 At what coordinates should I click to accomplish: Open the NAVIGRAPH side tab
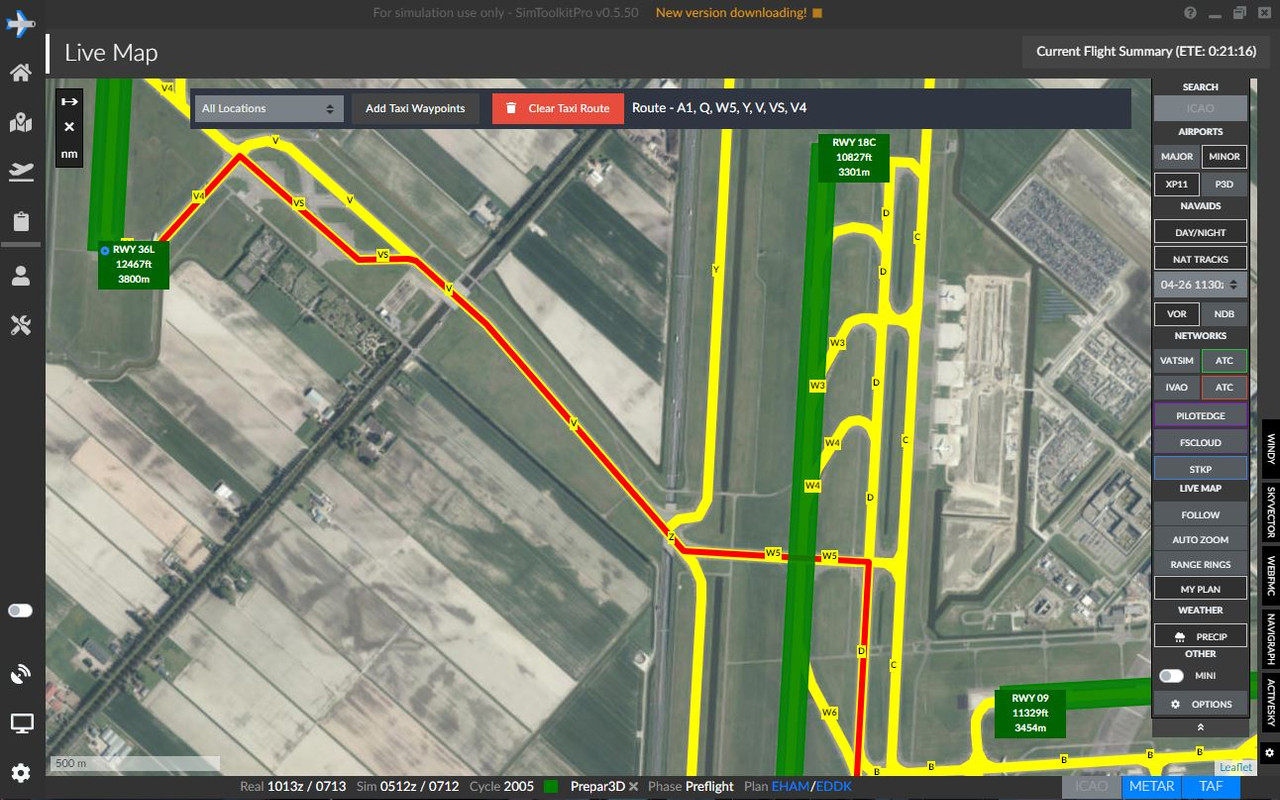click(1271, 639)
